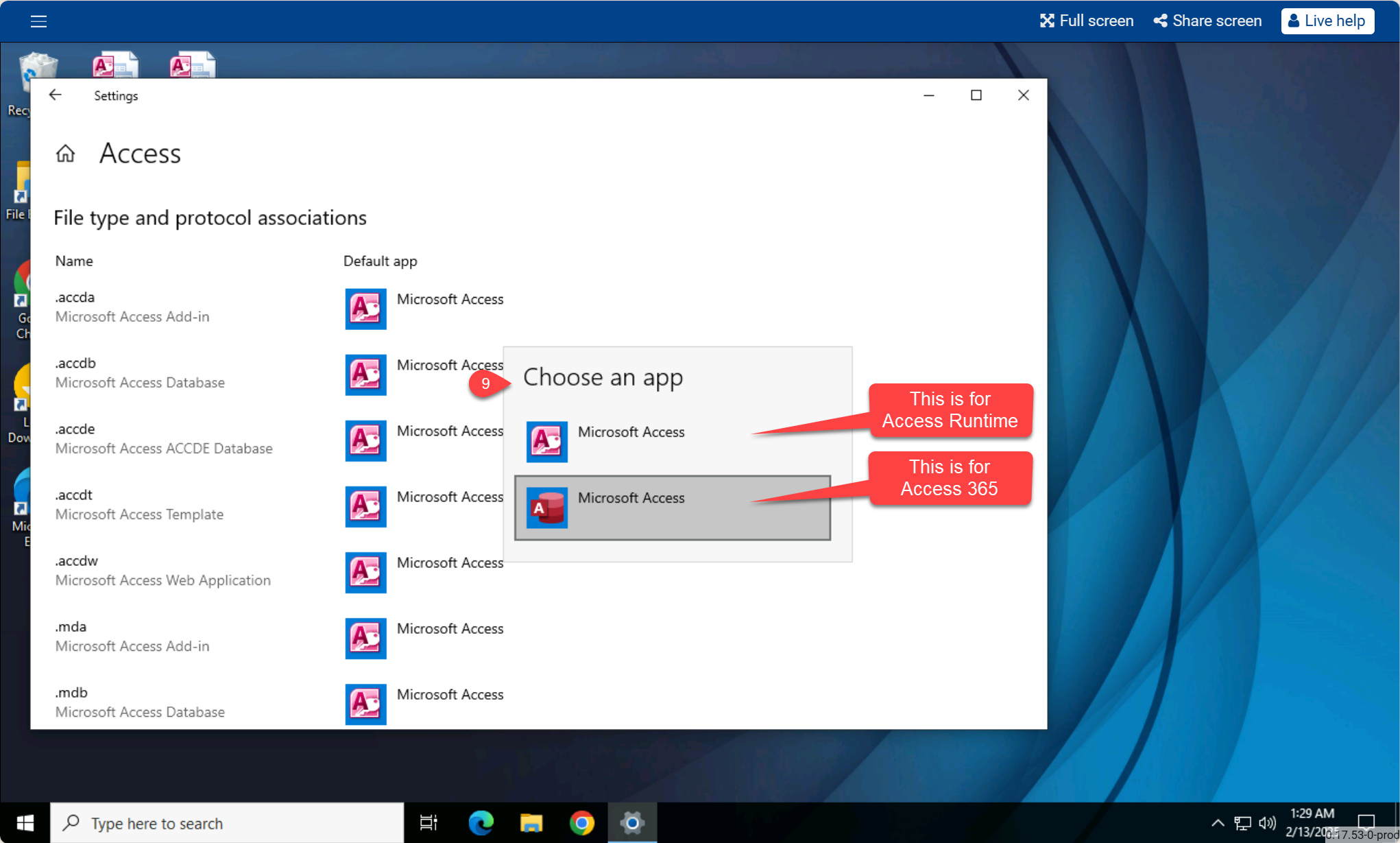Click the Access icon for .accdw

(x=365, y=572)
